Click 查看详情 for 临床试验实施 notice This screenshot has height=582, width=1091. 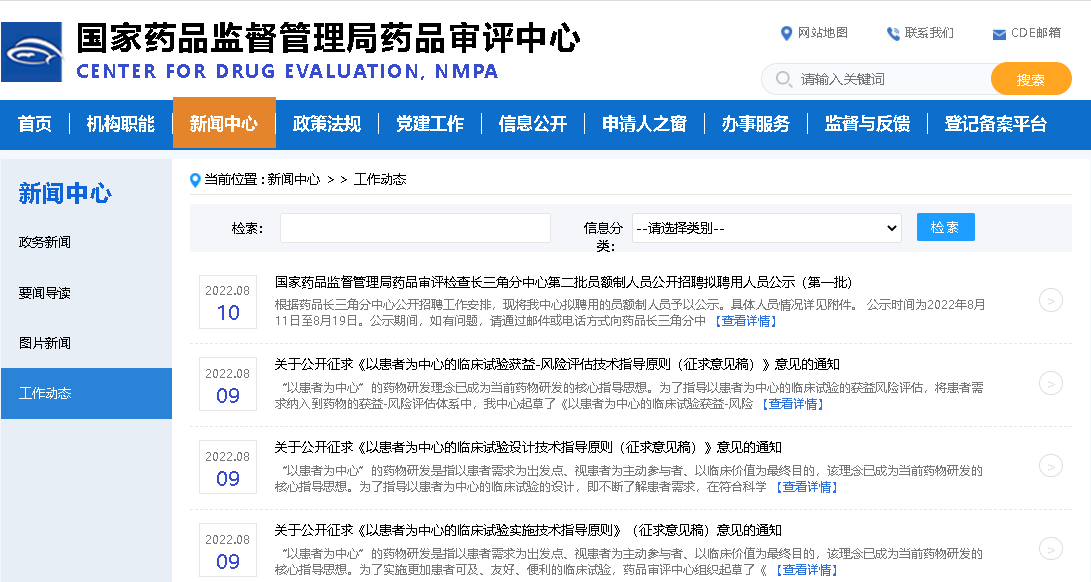click(807, 569)
